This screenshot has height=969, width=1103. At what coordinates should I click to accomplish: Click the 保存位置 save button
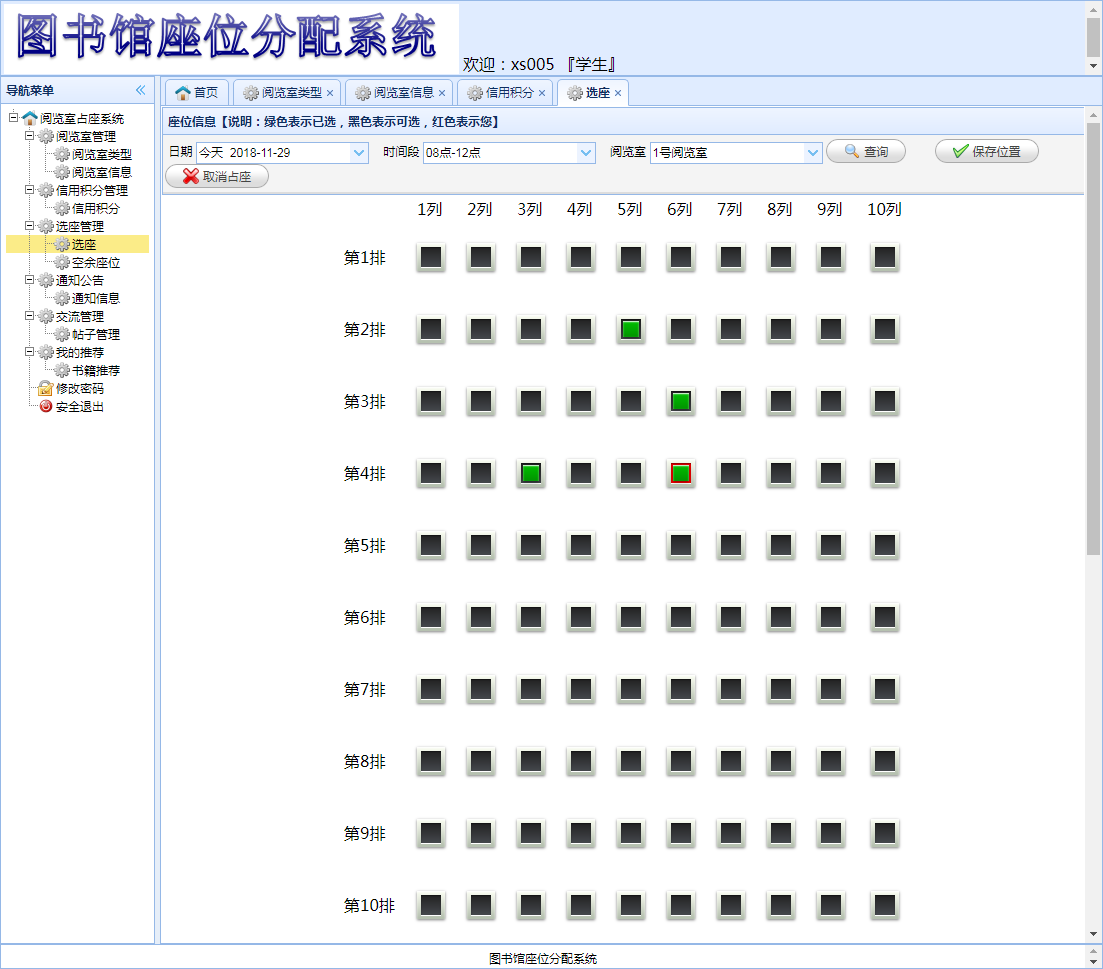click(986, 151)
